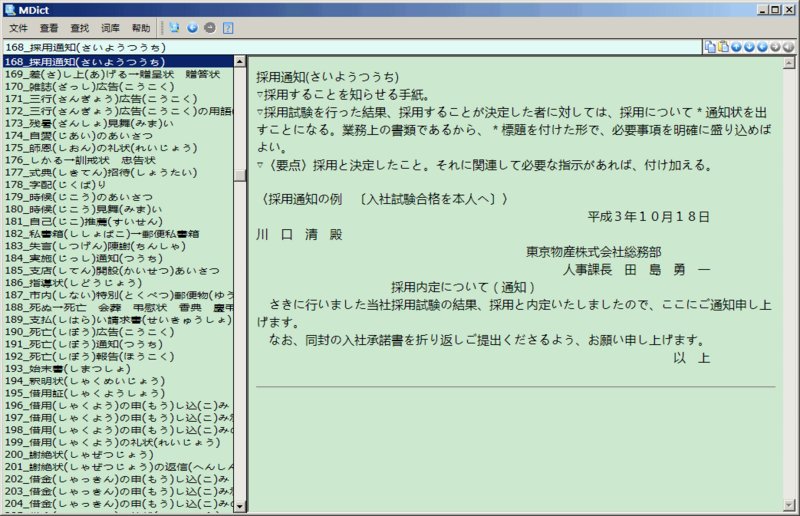Click the gray forward arrow in main toolbar
The width and height of the screenshot is (800, 516).
tap(209, 28)
